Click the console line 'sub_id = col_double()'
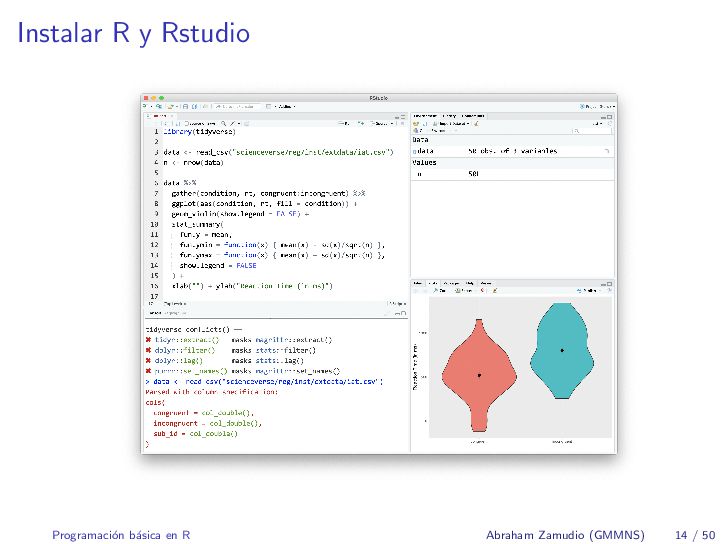The image size is (726, 544). pos(195,434)
